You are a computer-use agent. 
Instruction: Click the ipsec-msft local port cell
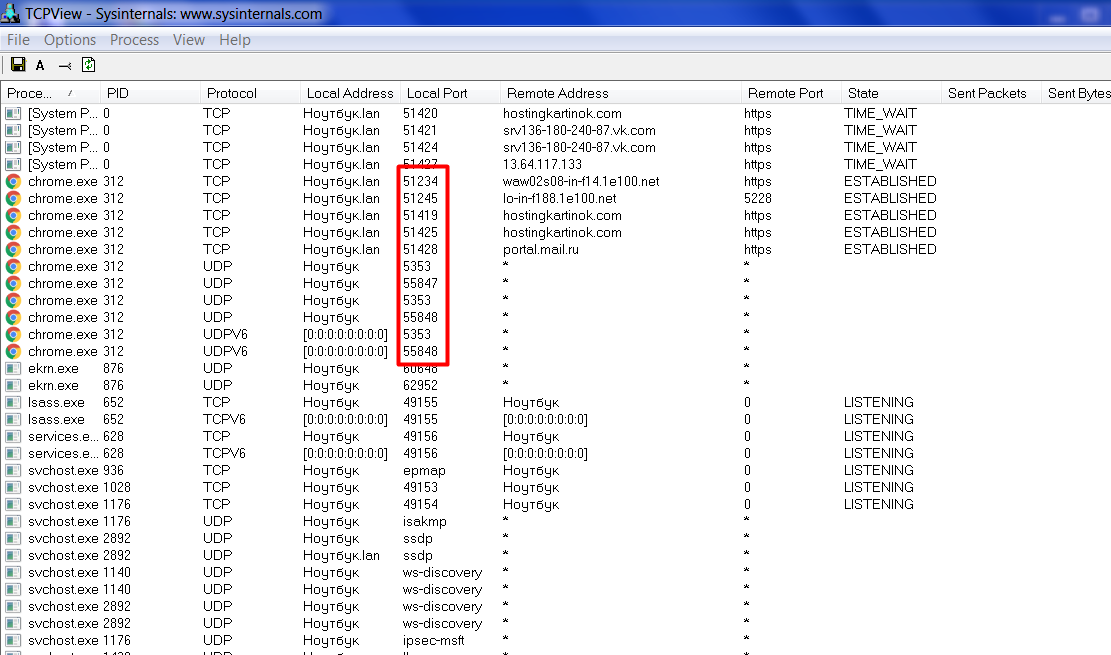(x=434, y=641)
